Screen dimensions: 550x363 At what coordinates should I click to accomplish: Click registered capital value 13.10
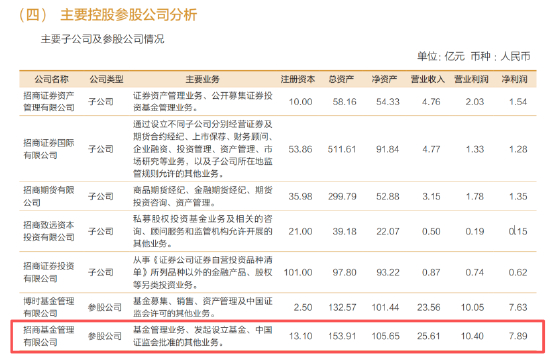coord(300,336)
